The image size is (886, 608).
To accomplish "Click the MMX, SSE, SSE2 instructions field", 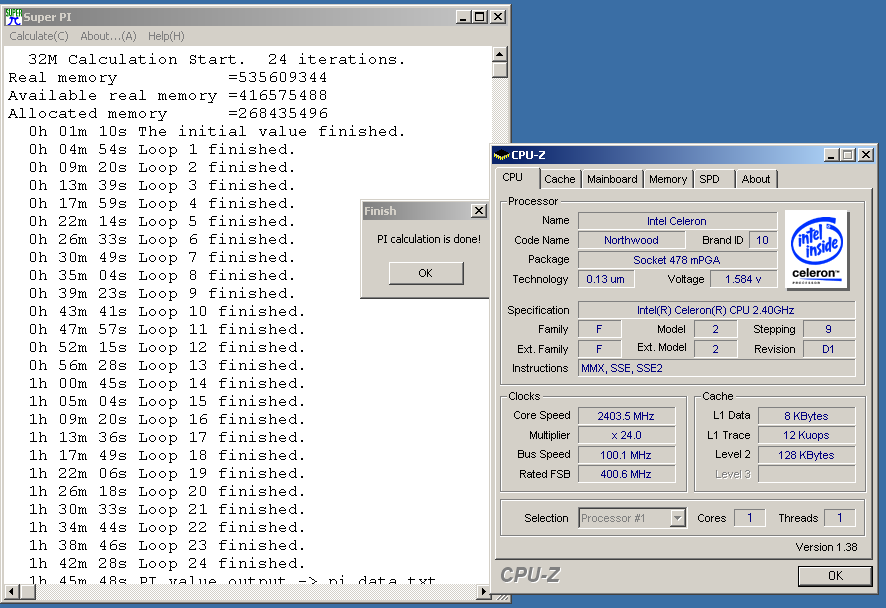I will tap(716, 368).
